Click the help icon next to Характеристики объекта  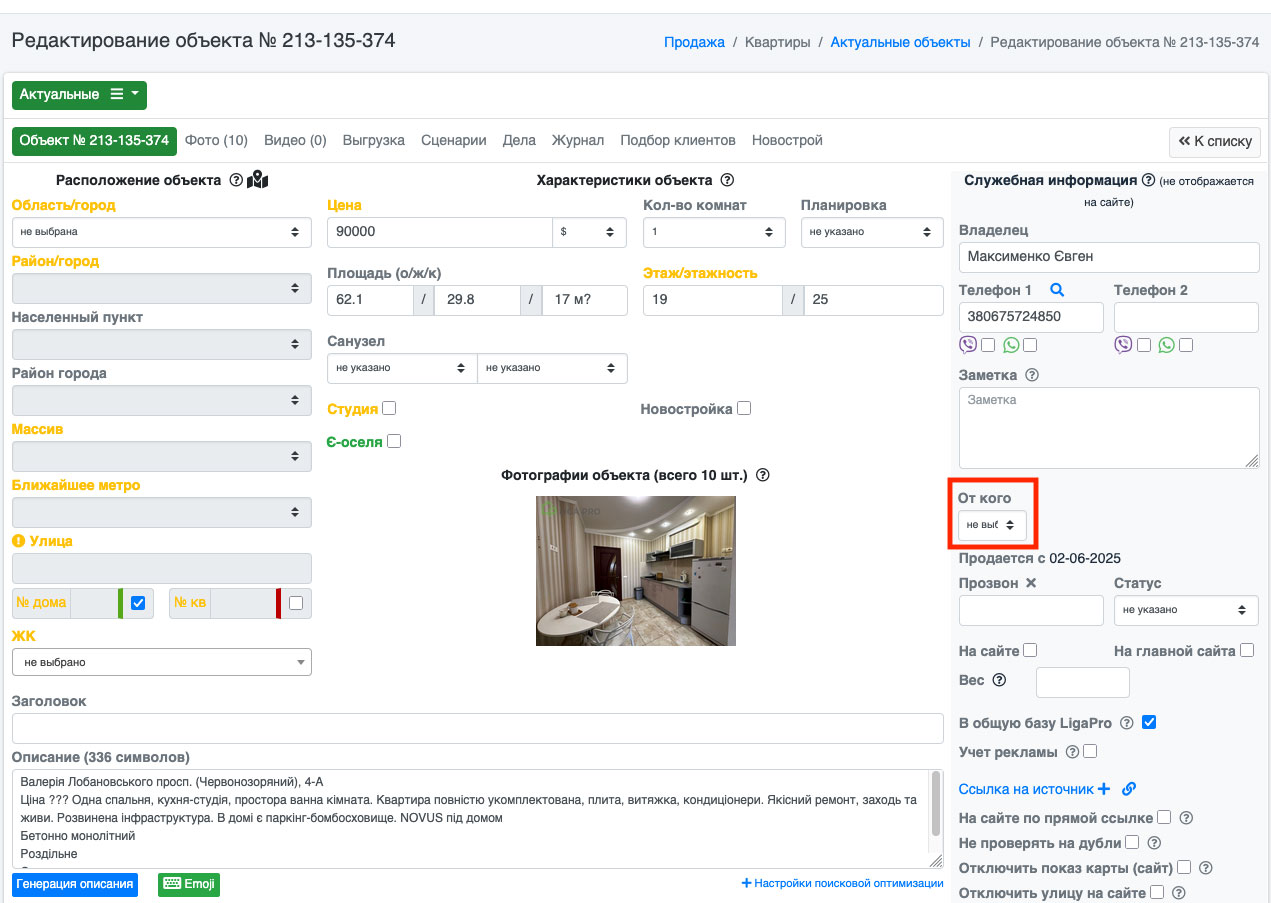point(727,180)
